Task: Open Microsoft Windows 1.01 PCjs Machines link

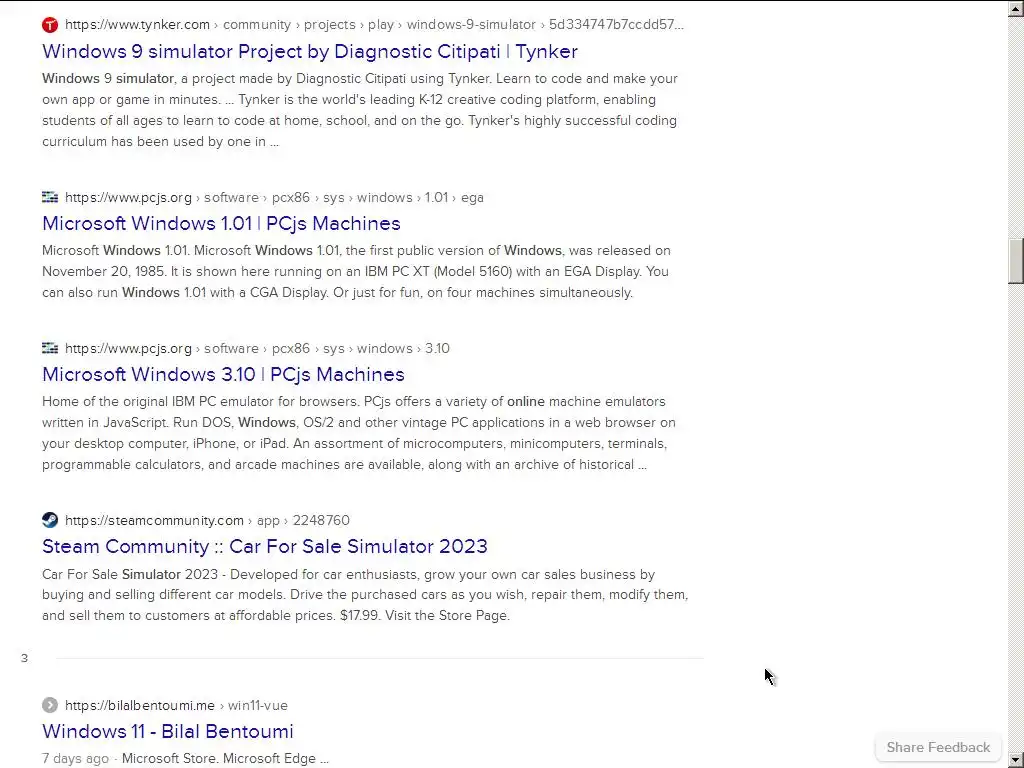Action: 221,223
